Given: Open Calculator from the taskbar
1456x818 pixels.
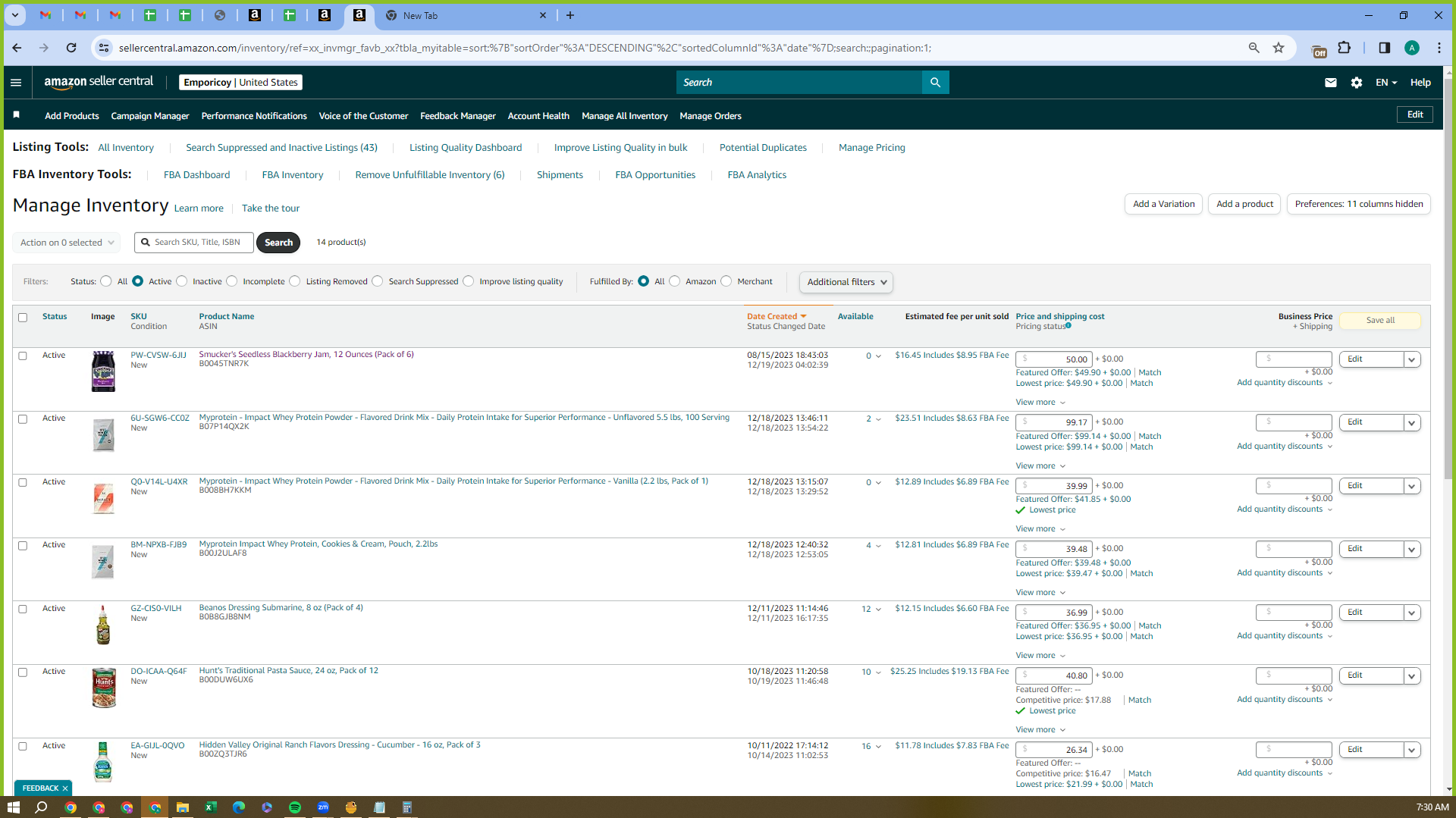Looking at the screenshot, I should click(407, 807).
